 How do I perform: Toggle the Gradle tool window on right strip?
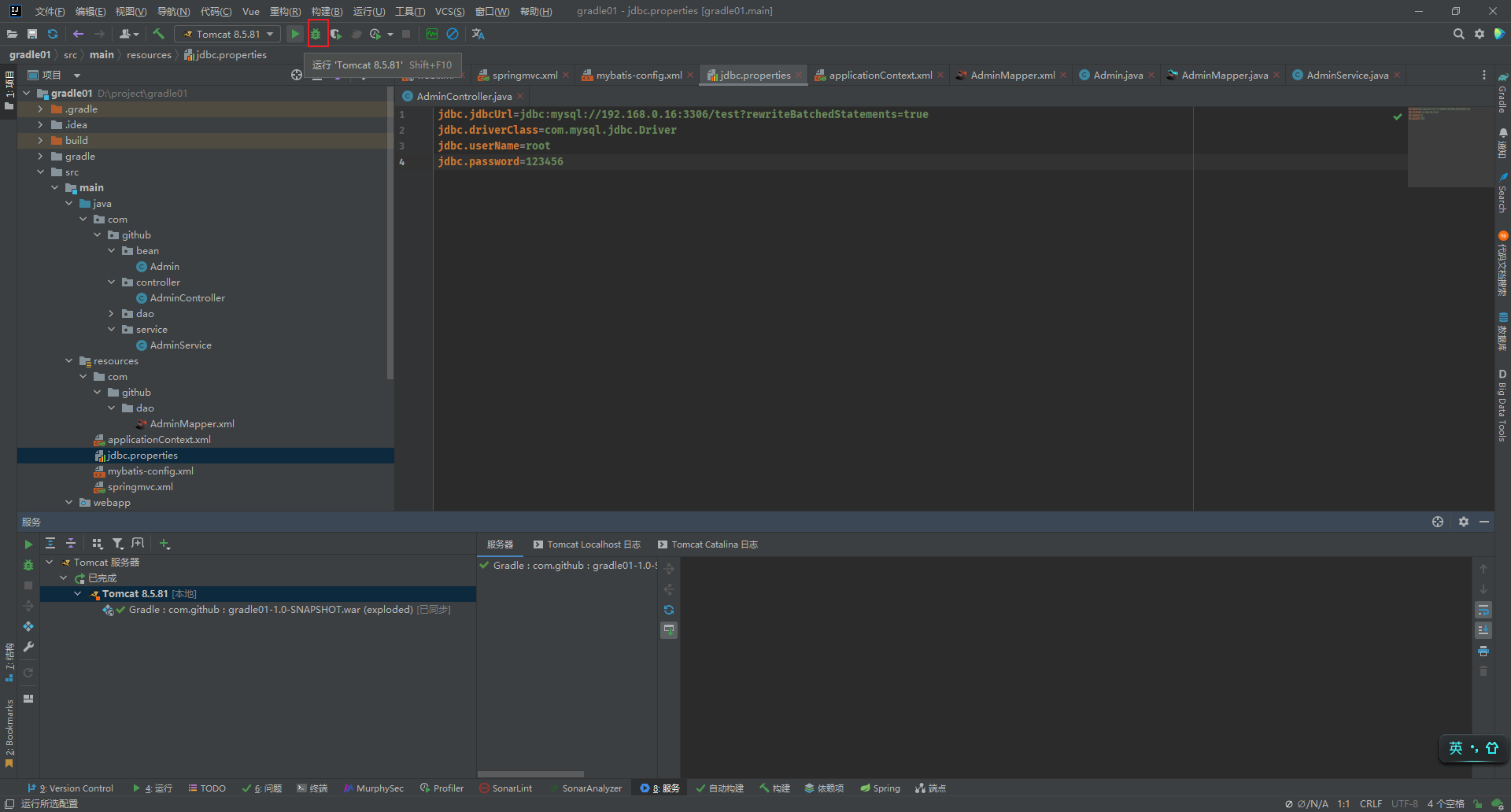[x=1502, y=94]
